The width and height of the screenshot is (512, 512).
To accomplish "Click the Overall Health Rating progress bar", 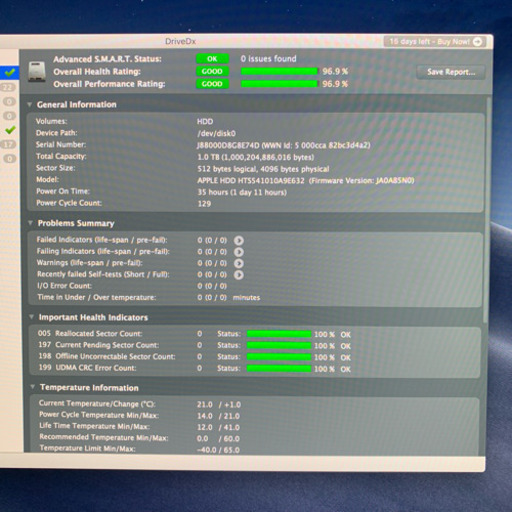I will click(279, 71).
